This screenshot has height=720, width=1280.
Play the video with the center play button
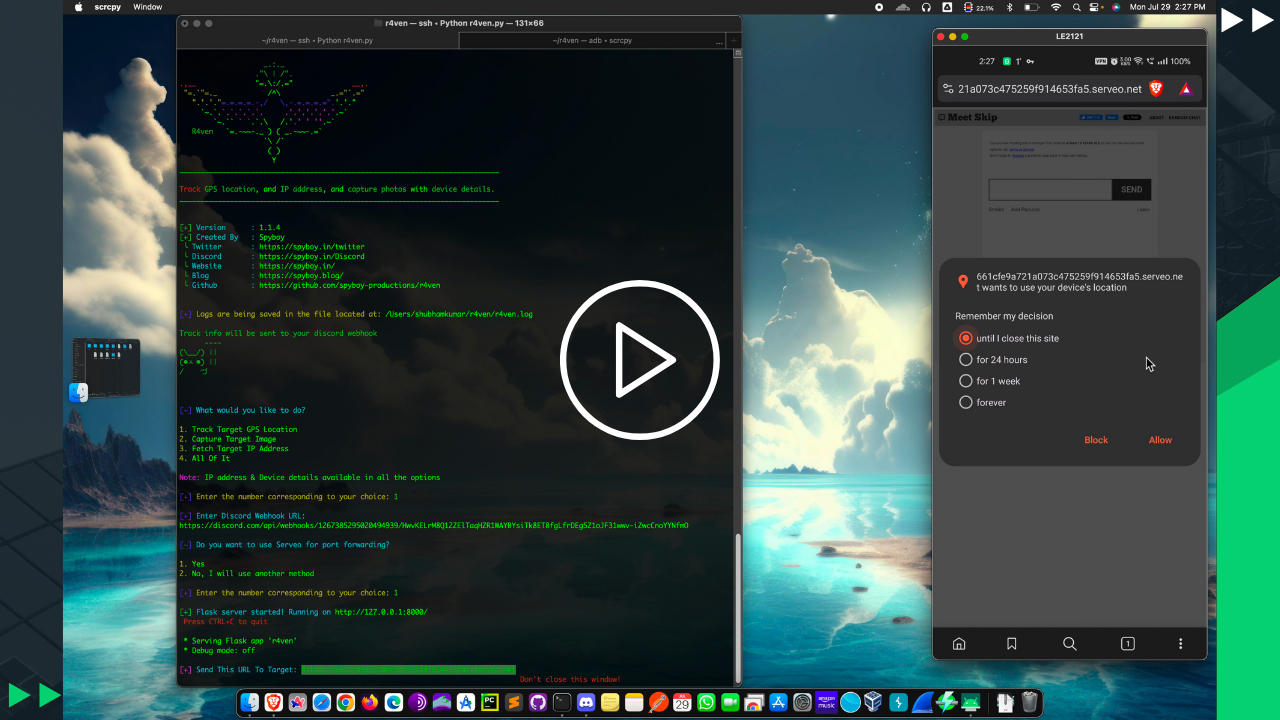(640, 360)
